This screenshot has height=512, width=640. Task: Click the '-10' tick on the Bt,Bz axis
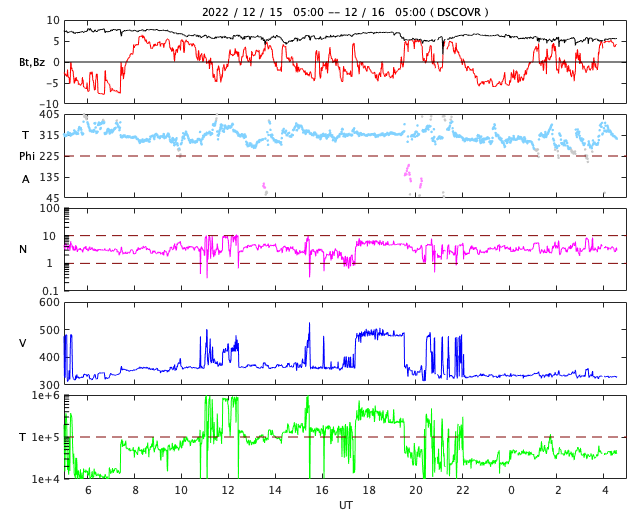pos(51,104)
